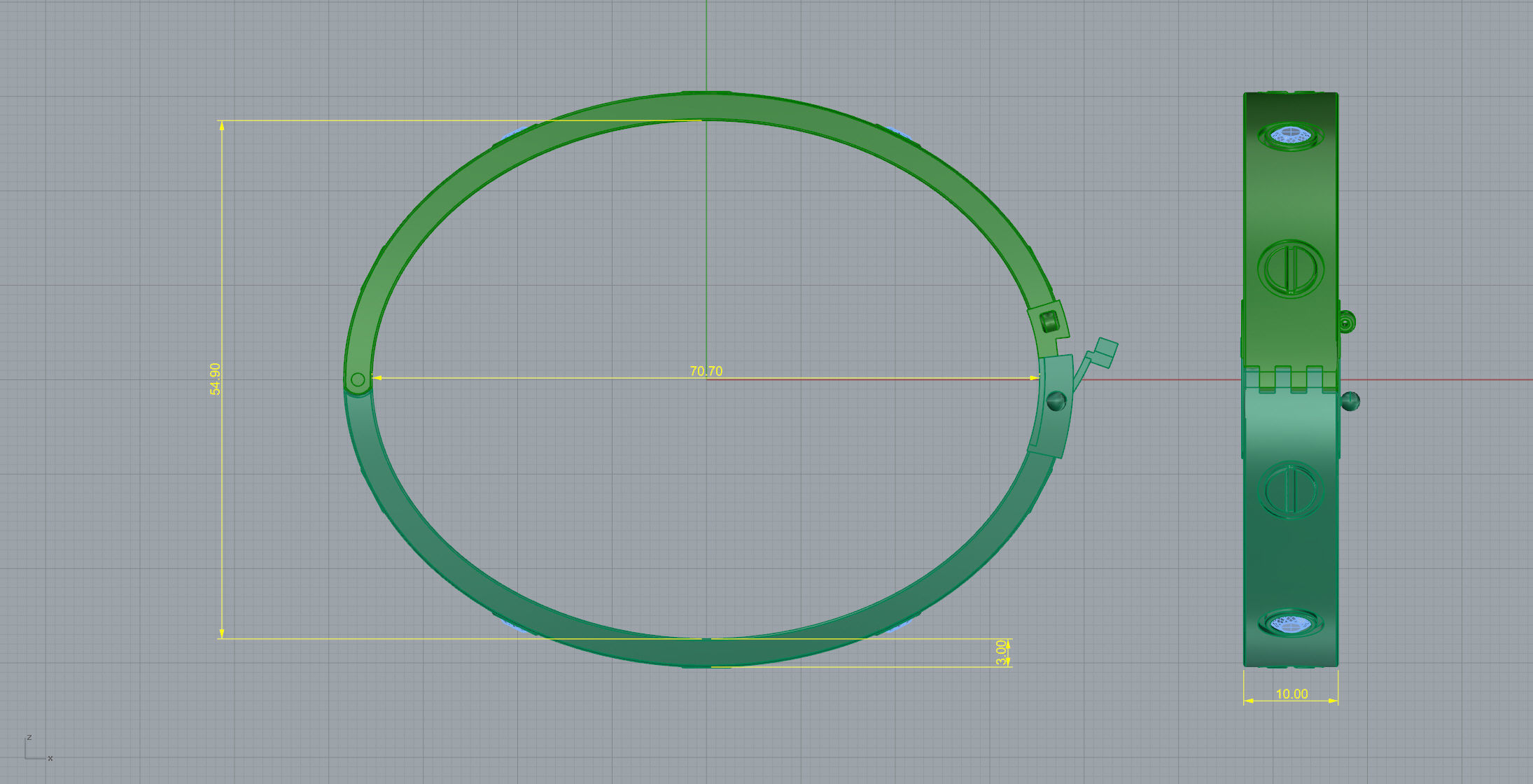The image size is (1533, 784).
Task: Click the lower dark ball beside side view
Action: (1350, 401)
